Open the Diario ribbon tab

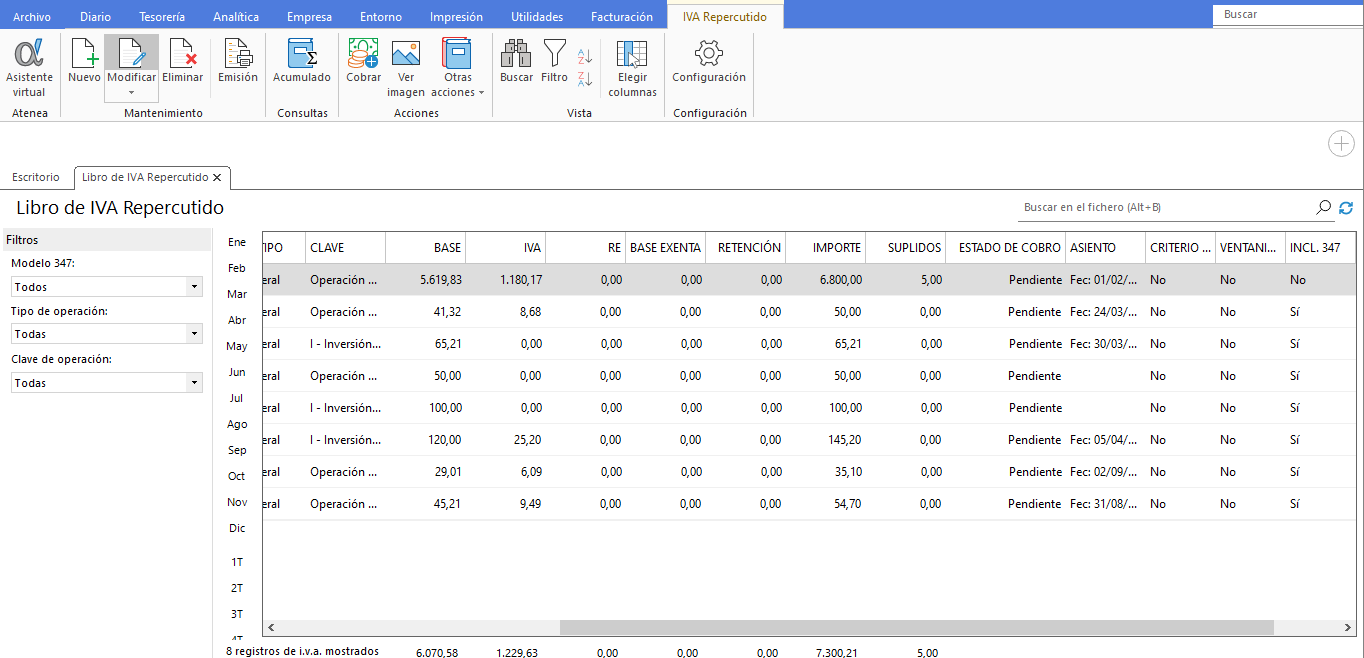click(95, 17)
